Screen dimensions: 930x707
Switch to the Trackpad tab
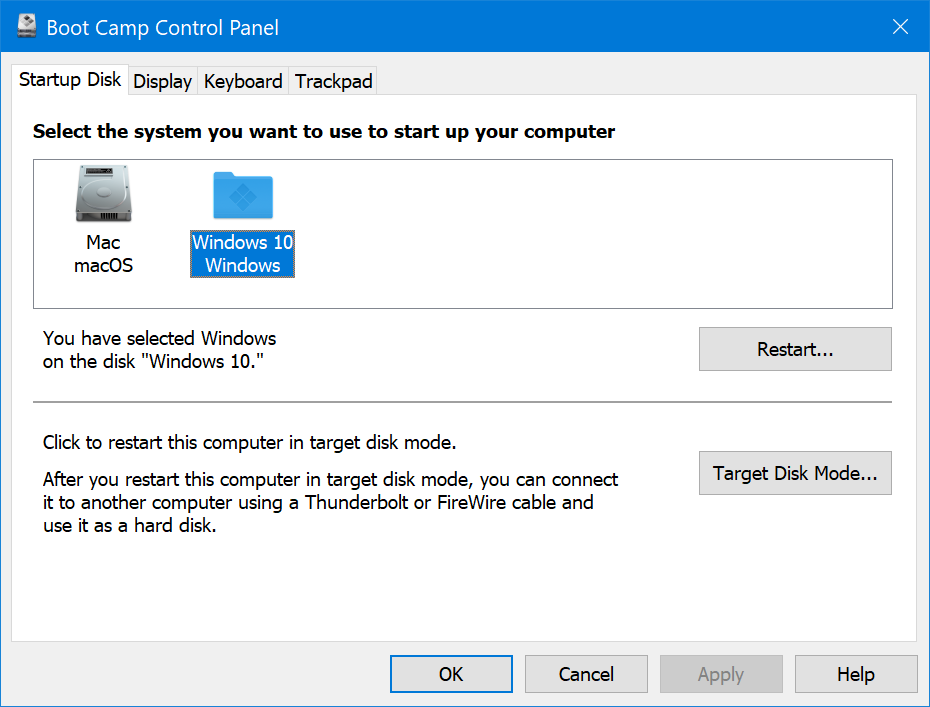333,82
